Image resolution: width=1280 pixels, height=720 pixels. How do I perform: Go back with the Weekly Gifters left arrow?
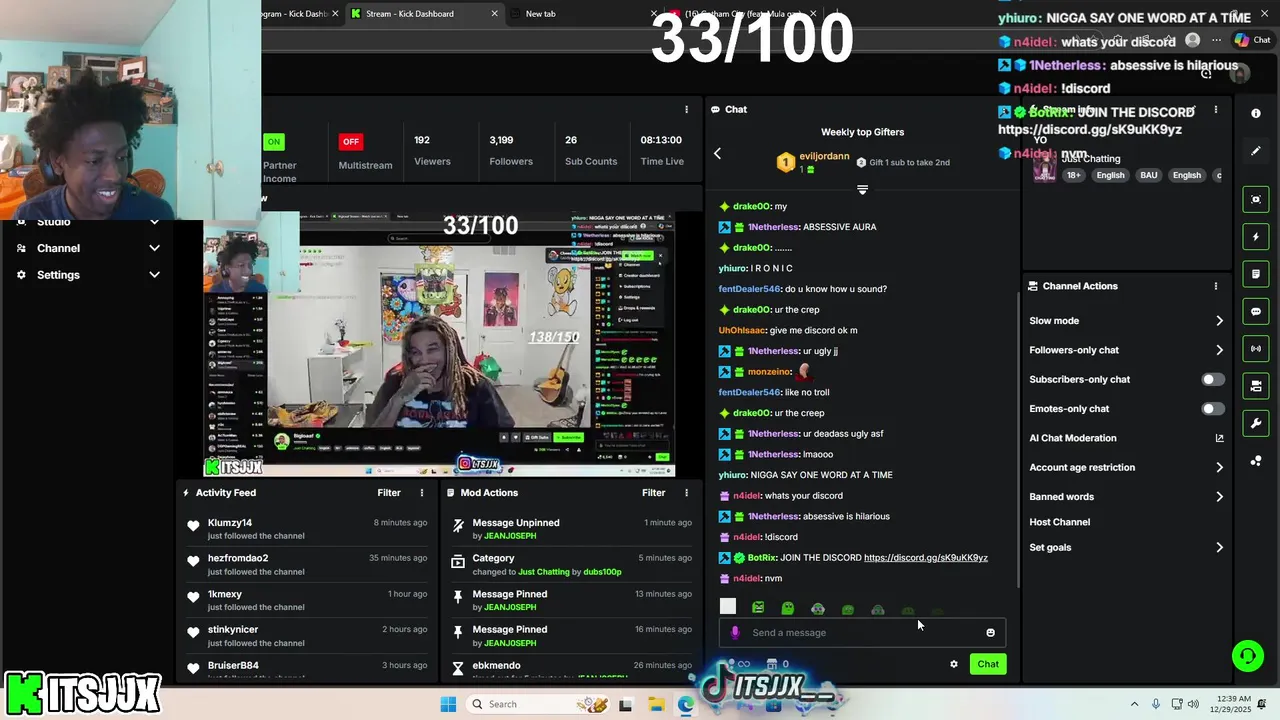(717, 153)
